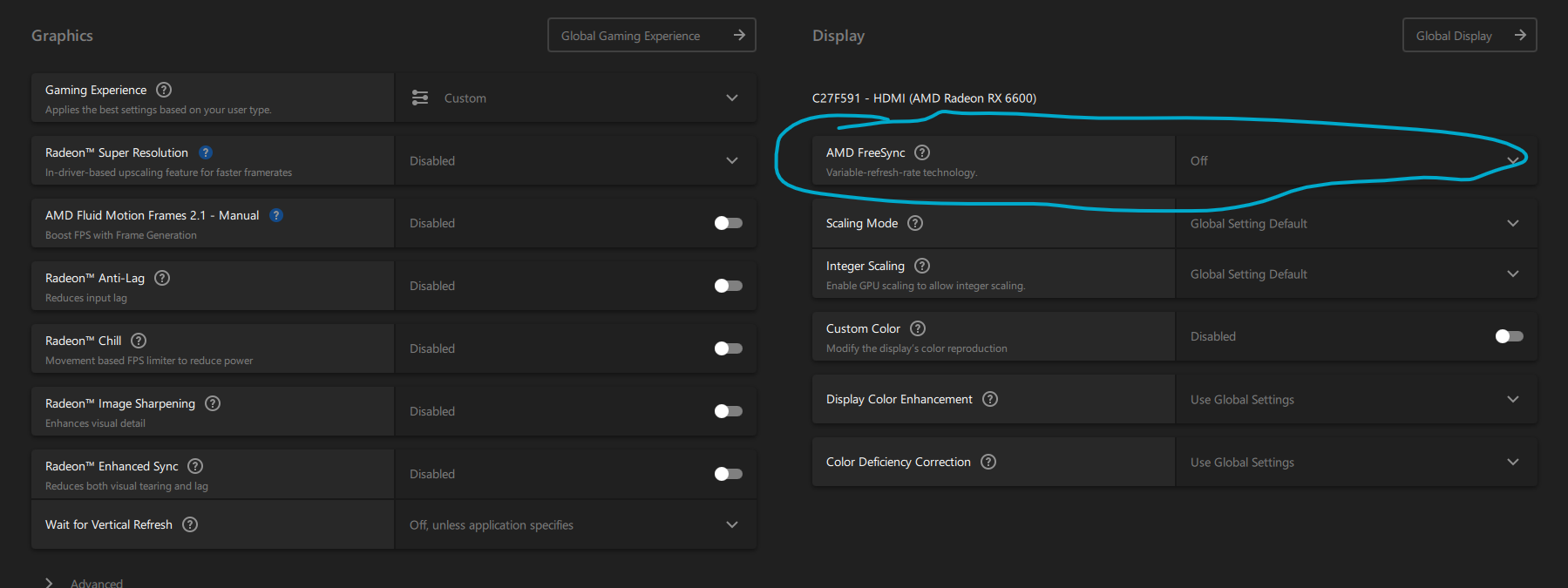Click the C27F591 - HDMI display label
This screenshot has width=1568, height=588.
click(x=924, y=98)
